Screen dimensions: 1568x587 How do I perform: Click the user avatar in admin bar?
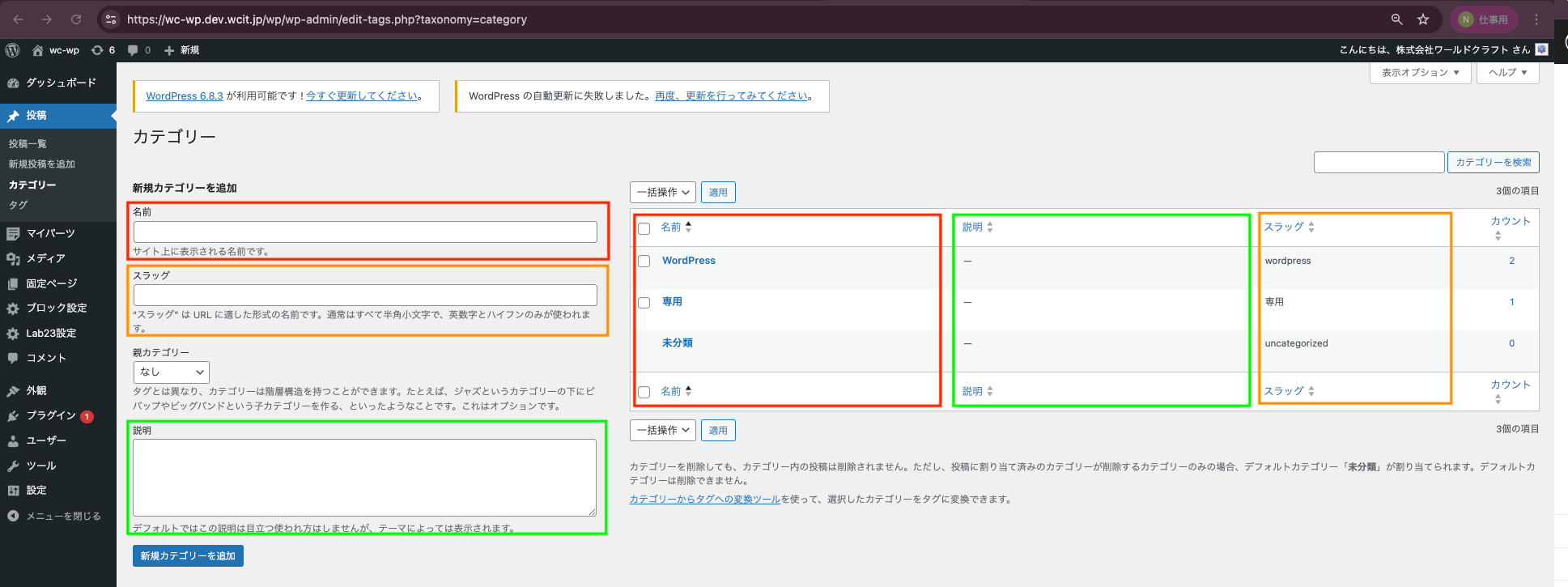coord(1541,49)
